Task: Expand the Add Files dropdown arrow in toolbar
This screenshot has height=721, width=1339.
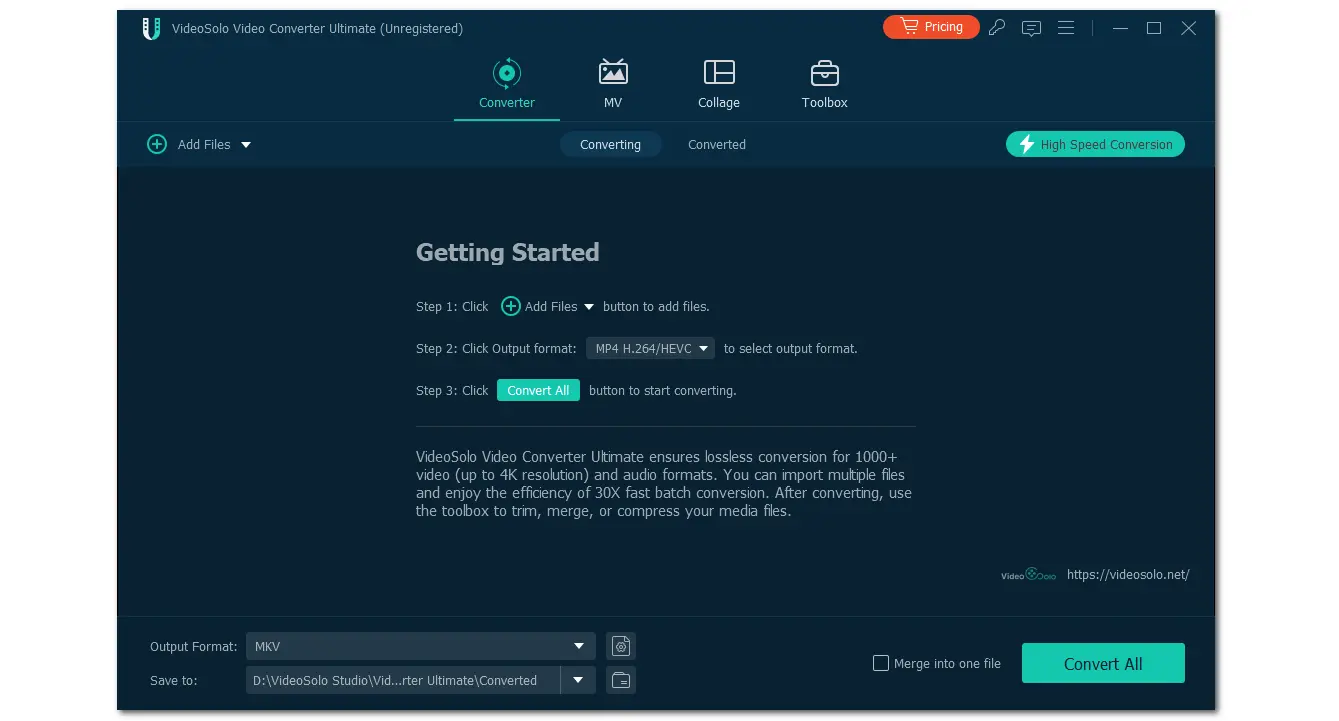Action: [246, 145]
